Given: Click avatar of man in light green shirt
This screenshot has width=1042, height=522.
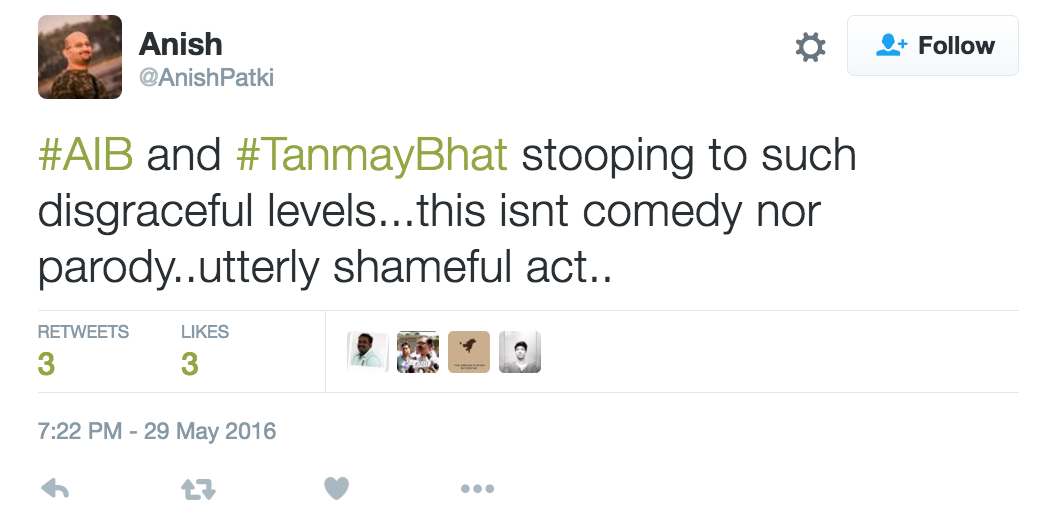Looking at the screenshot, I should (x=367, y=352).
